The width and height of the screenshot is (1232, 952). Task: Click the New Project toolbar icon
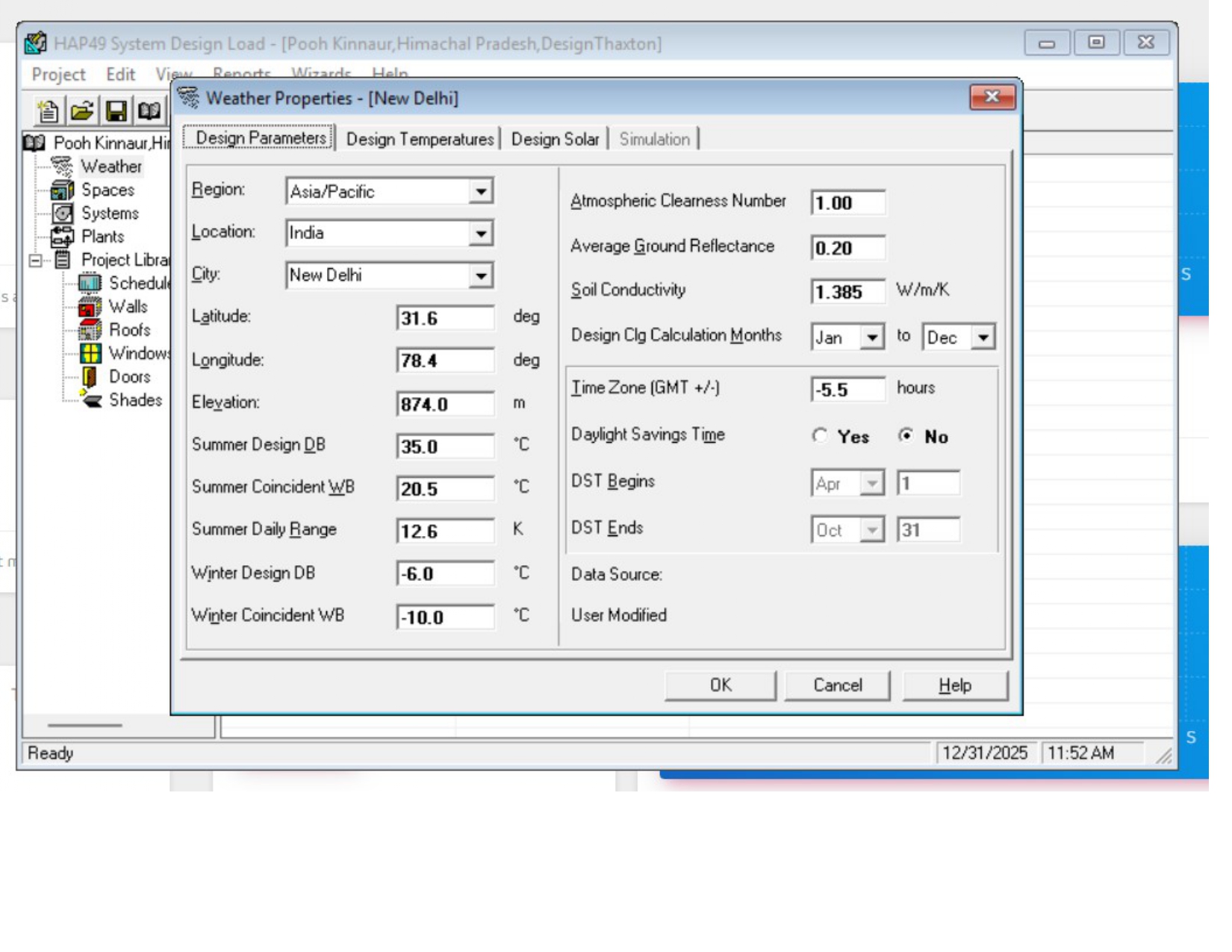(49, 111)
